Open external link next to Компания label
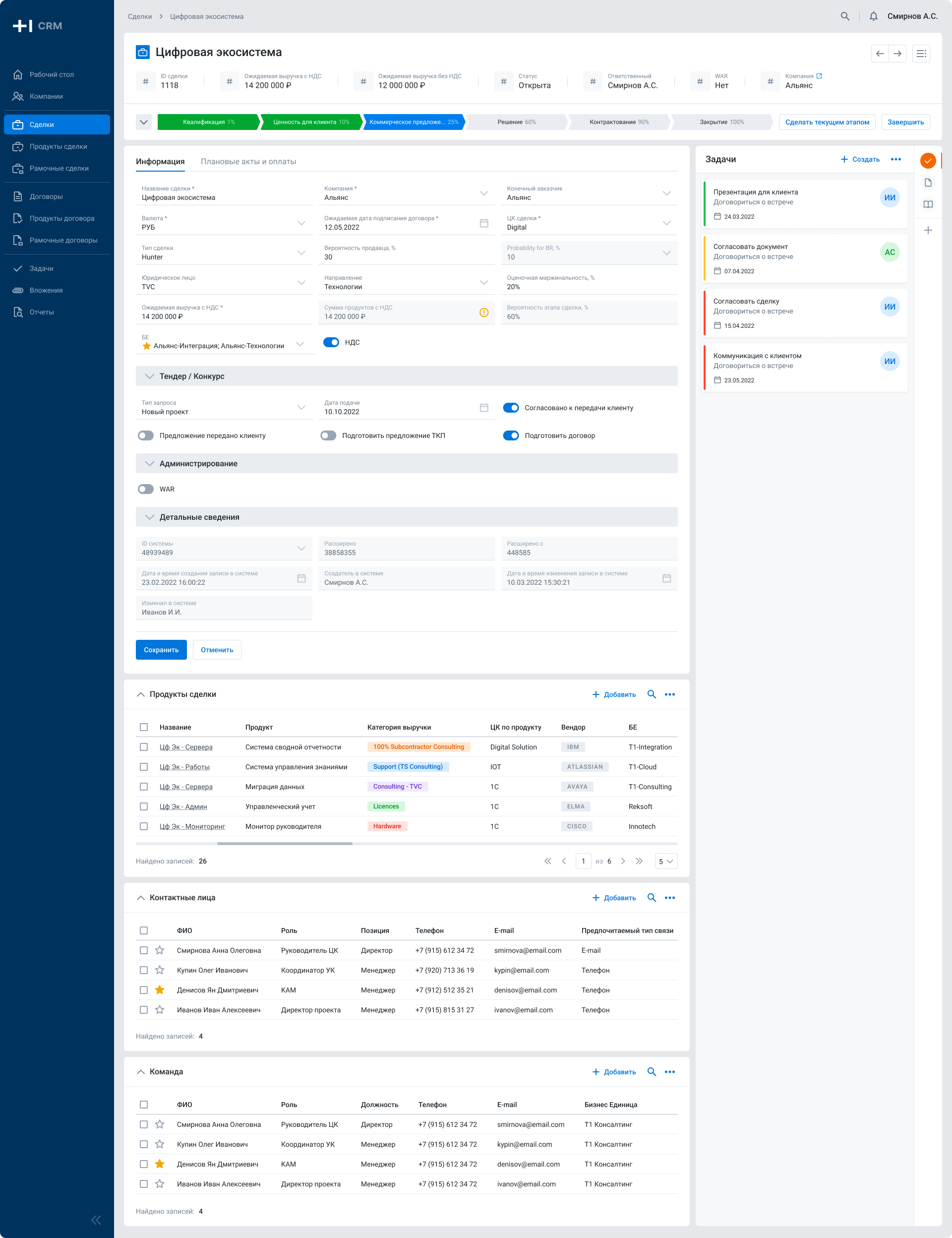The height and width of the screenshot is (1238, 952). click(x=819, y=76)
